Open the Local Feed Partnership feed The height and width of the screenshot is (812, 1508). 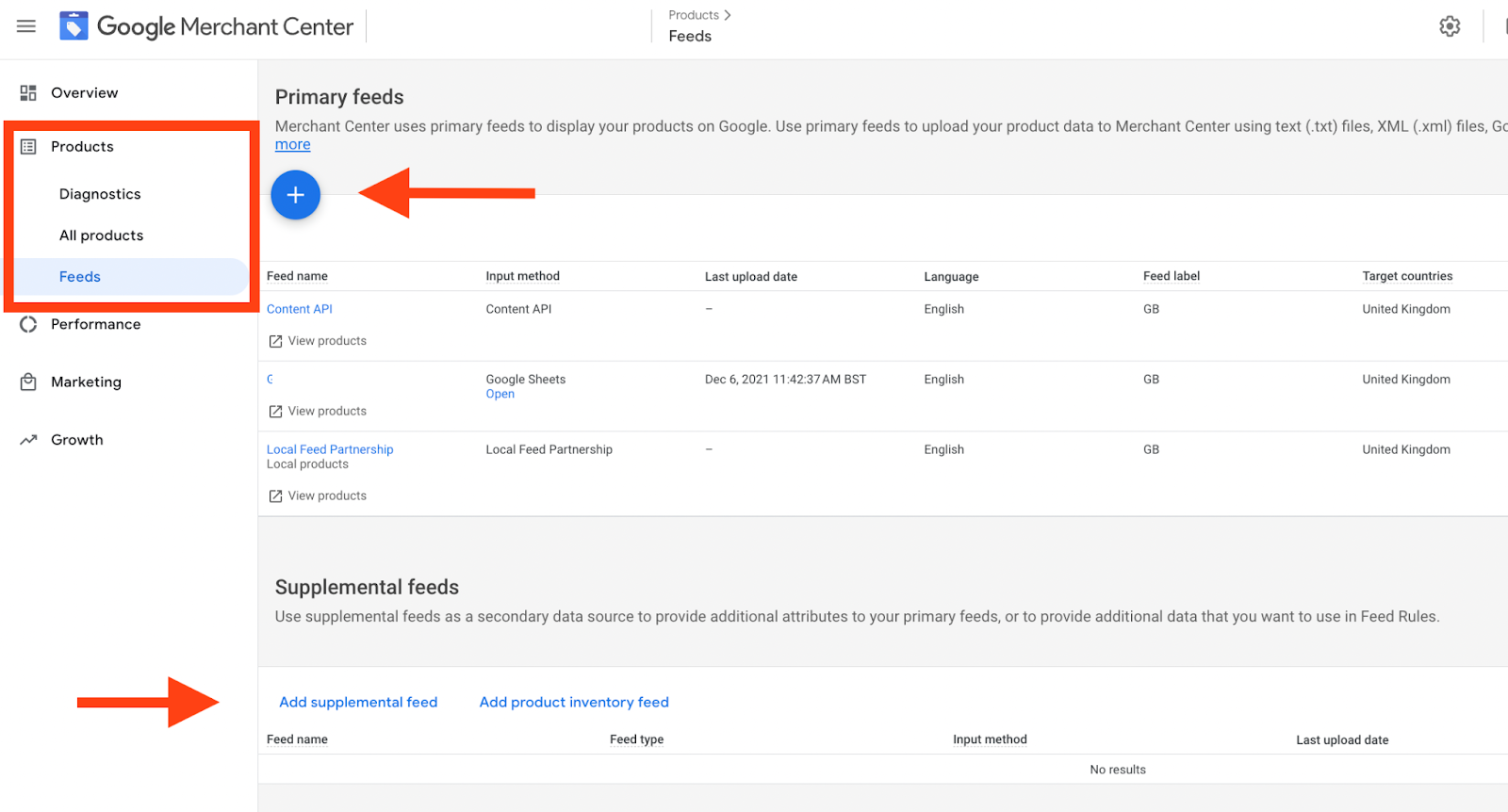click(x=330, y=449)
